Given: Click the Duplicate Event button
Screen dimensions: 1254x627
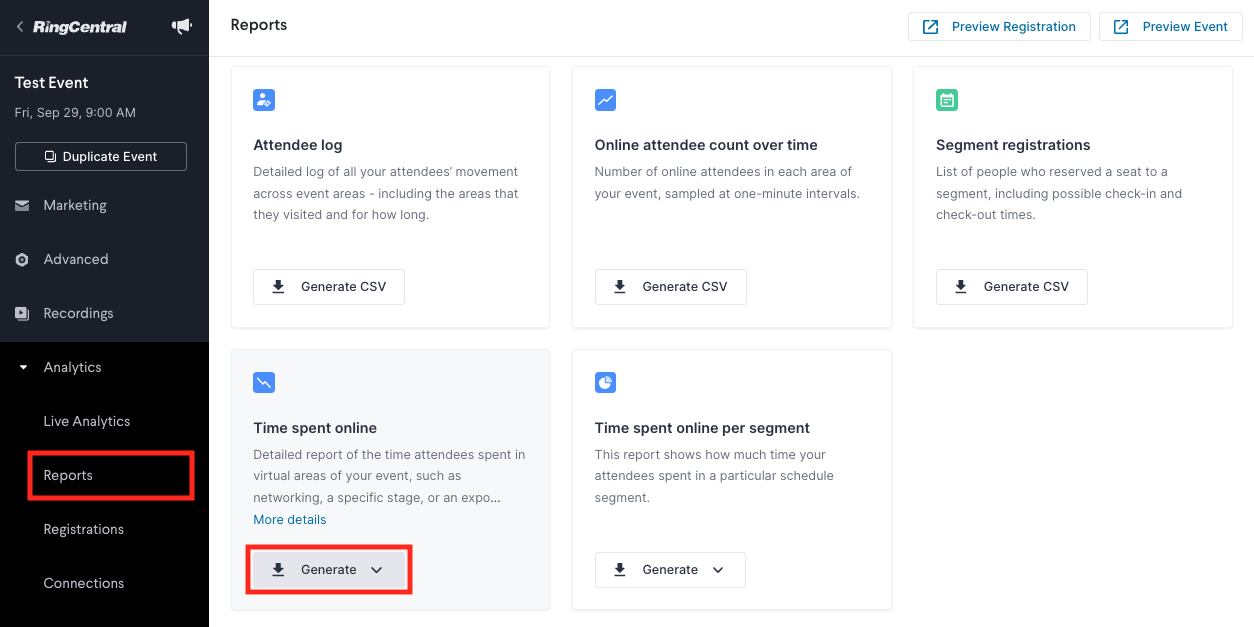Looking at the screenshot, I should 101,157.
